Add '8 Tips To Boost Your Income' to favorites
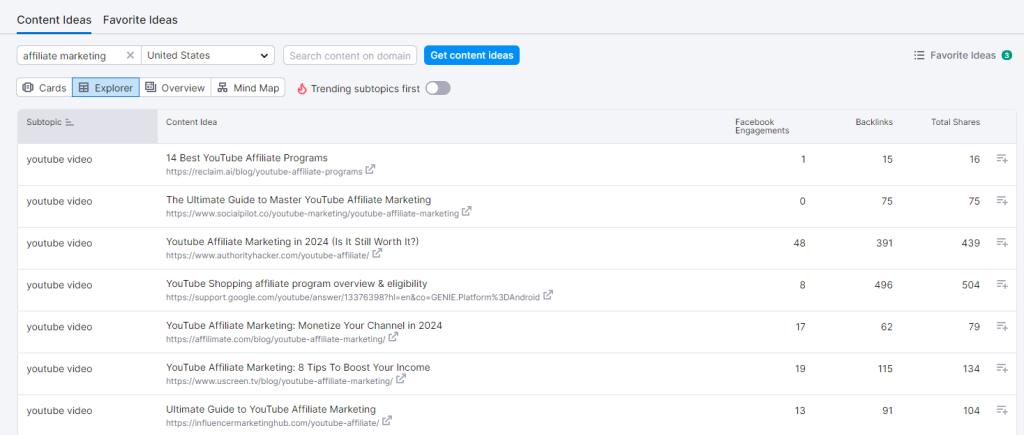The height and width of the screenshot is (435, 1024). (x=1002, y=368)
